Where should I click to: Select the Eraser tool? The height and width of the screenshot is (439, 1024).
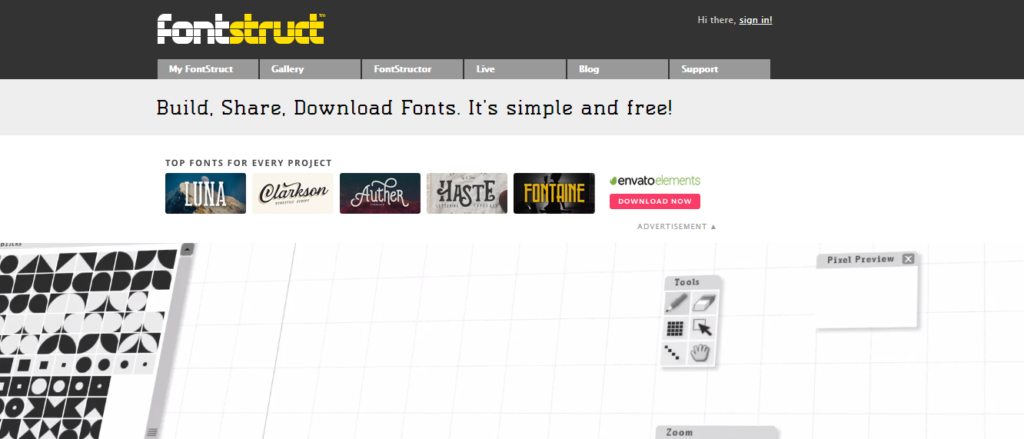[x=704, y=303]
